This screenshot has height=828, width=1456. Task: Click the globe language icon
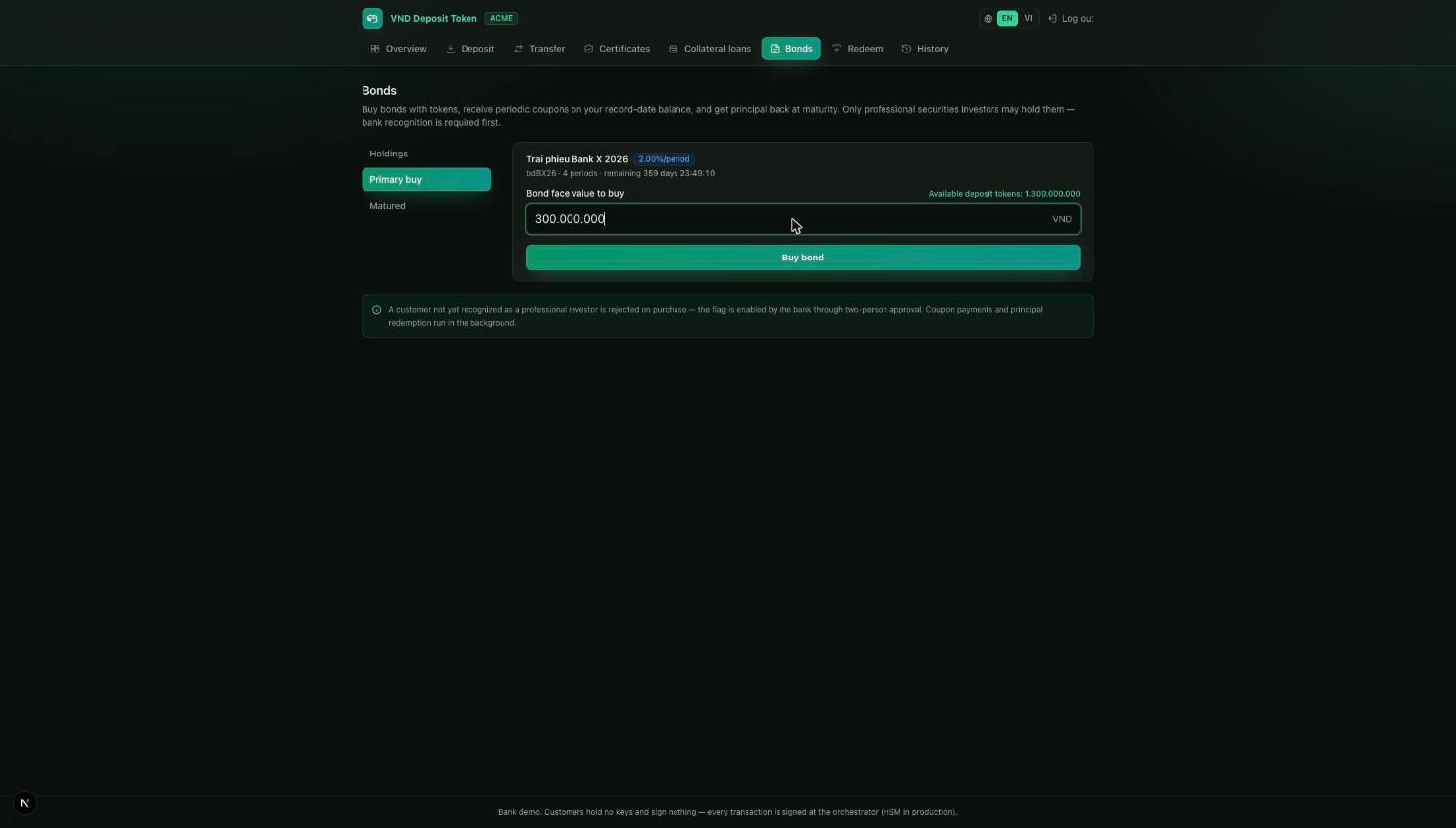tap(988, 18)
